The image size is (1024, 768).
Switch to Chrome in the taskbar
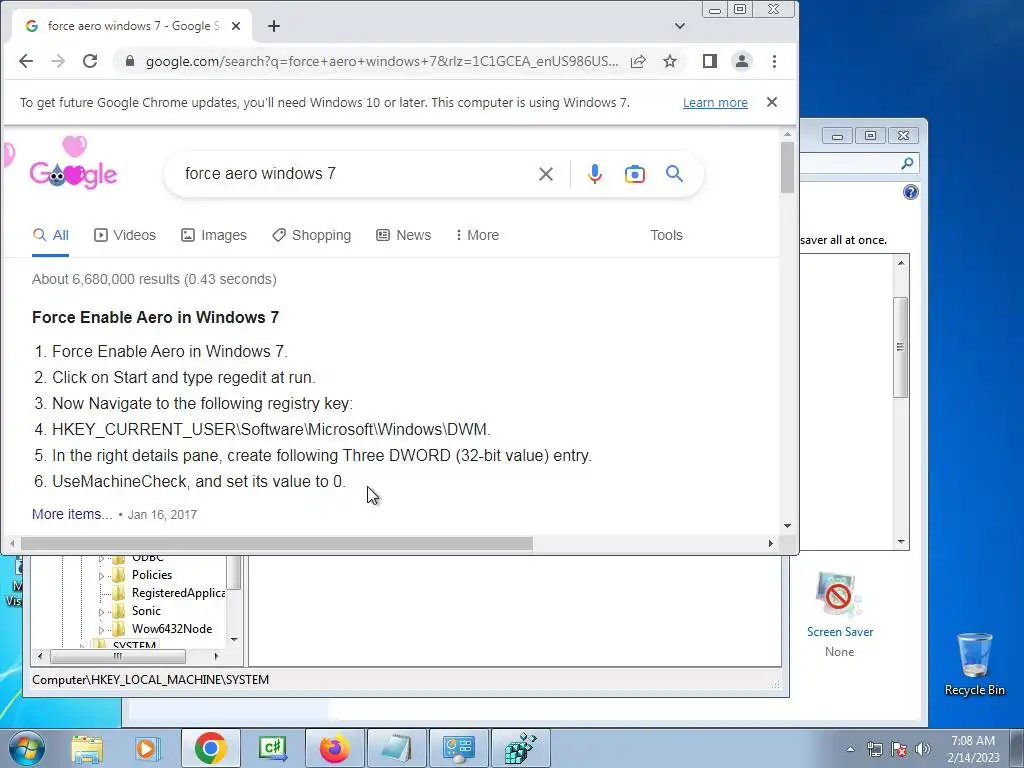pos(210,748)
